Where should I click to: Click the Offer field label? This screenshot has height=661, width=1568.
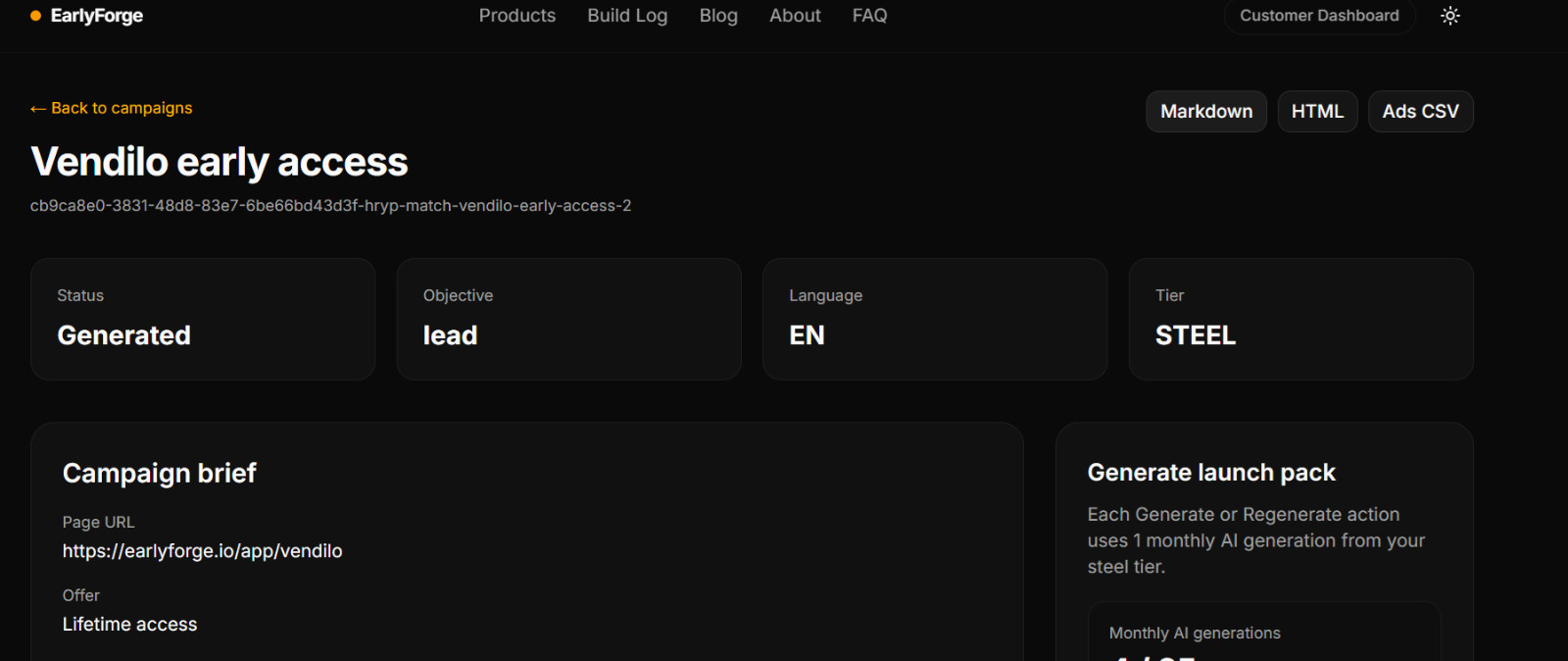(x=81, y=595)
